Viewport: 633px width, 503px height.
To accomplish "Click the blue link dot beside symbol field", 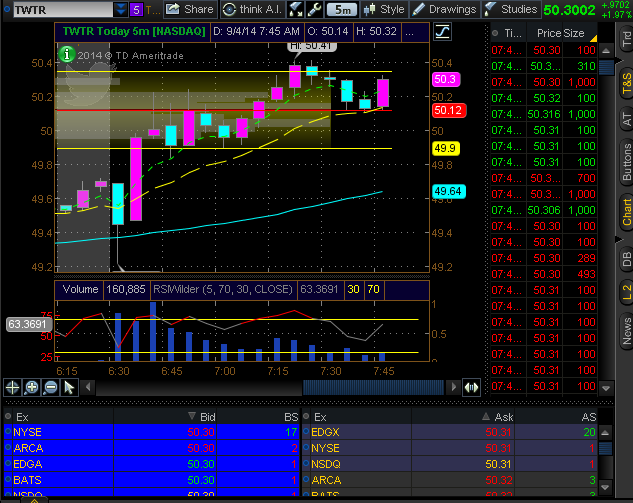I will coord(7,8).
